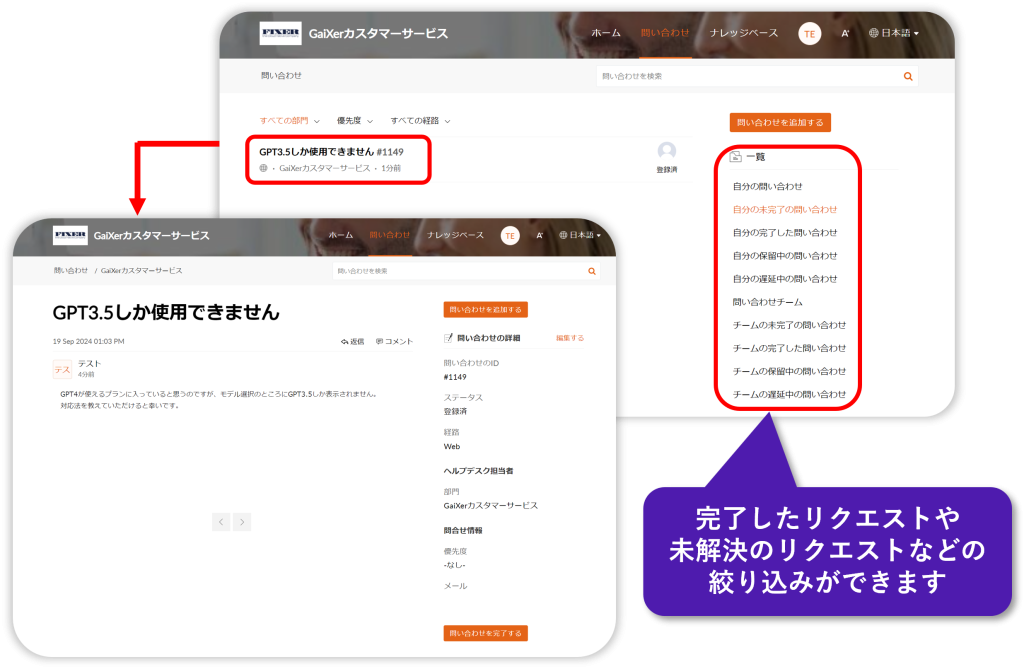Switch to ナレッジベース tab on the ticket list page
Viewport: 1024px width, 669px height.
point(743,34)
